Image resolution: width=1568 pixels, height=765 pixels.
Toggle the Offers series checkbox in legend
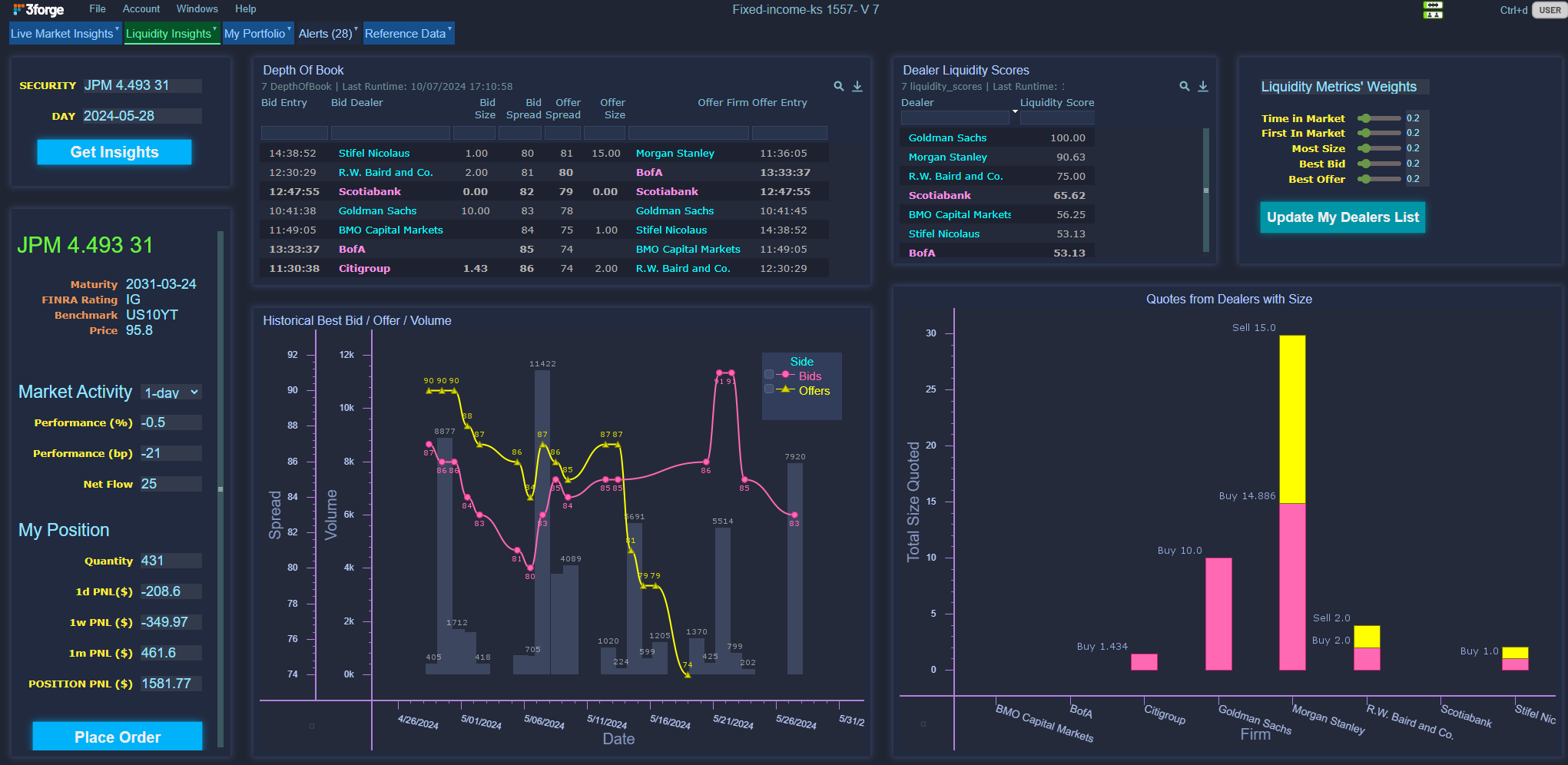click(x=769, y=389)
